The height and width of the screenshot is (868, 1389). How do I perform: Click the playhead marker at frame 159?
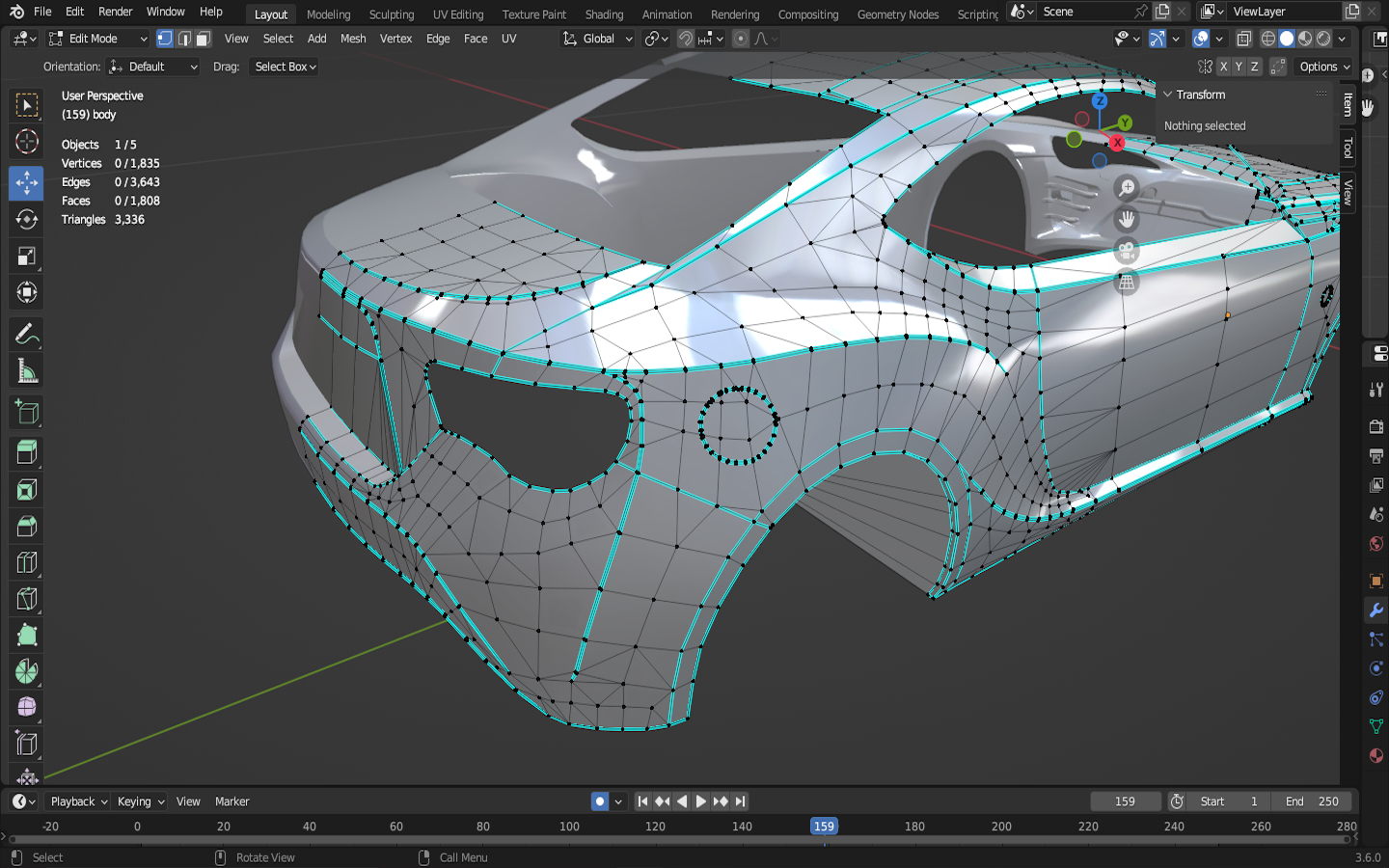(x=824, y=827)
